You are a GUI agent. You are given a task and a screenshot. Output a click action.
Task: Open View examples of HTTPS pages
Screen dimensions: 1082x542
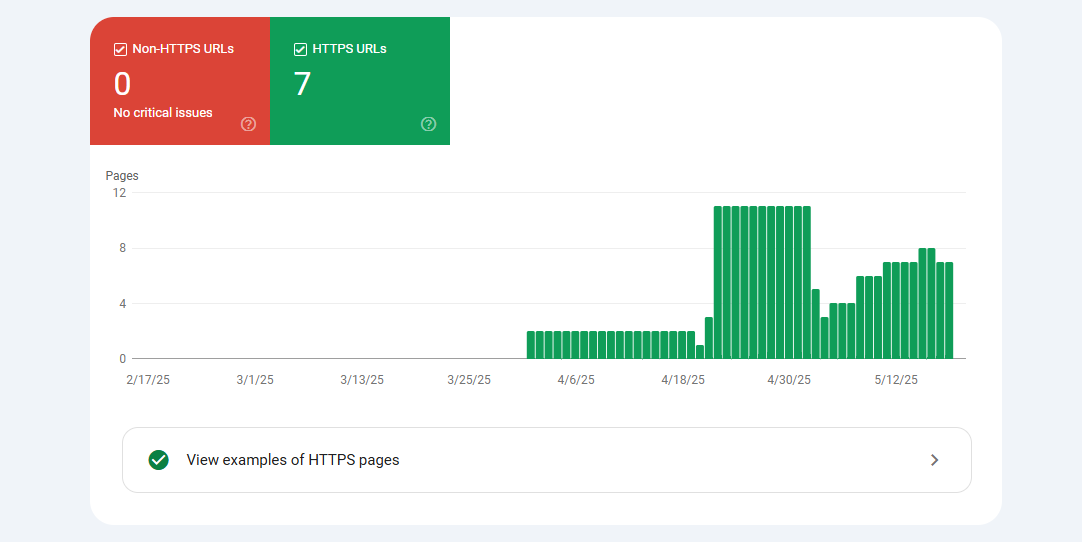[547, 460]
